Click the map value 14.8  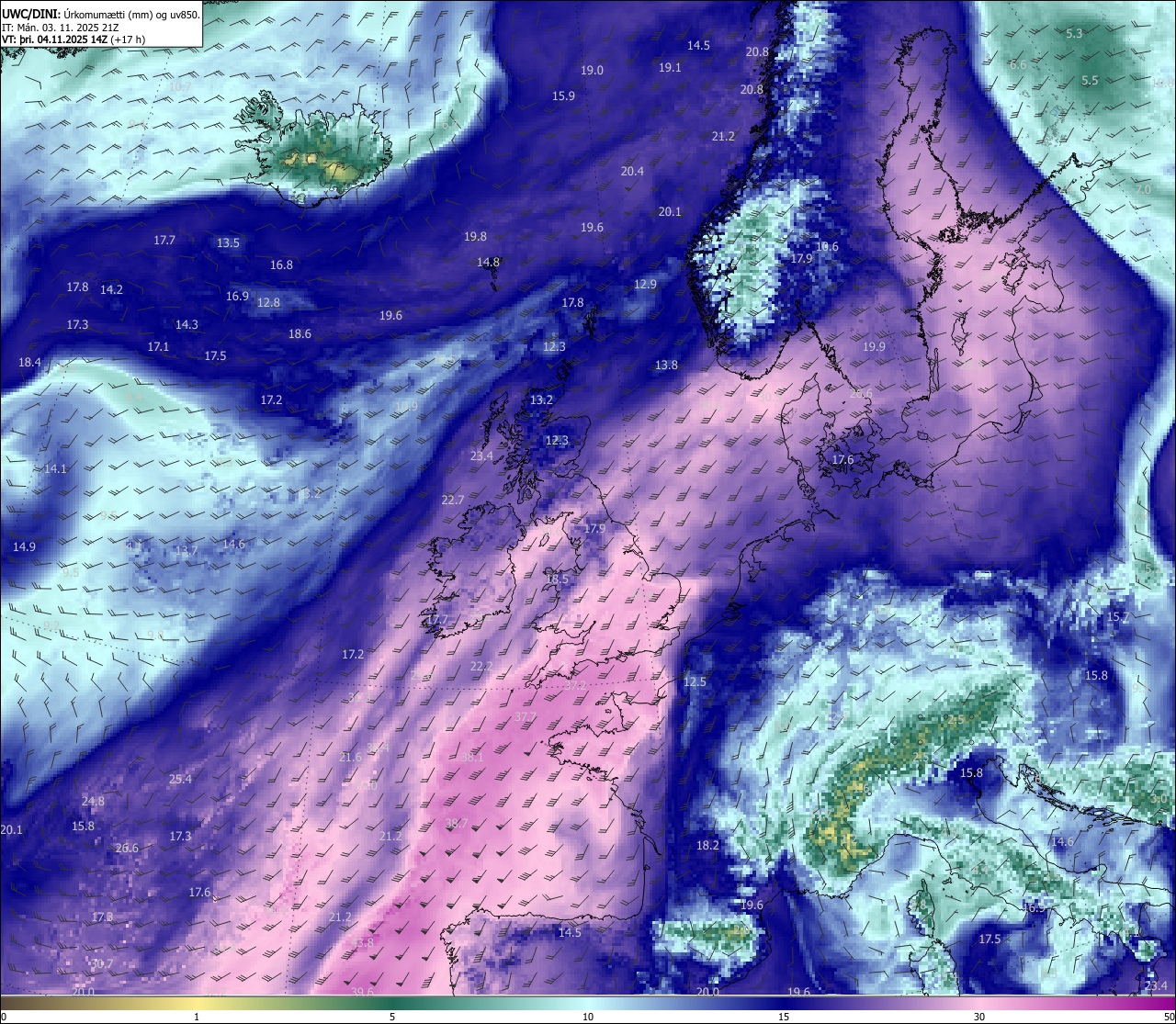pos(488,263)
